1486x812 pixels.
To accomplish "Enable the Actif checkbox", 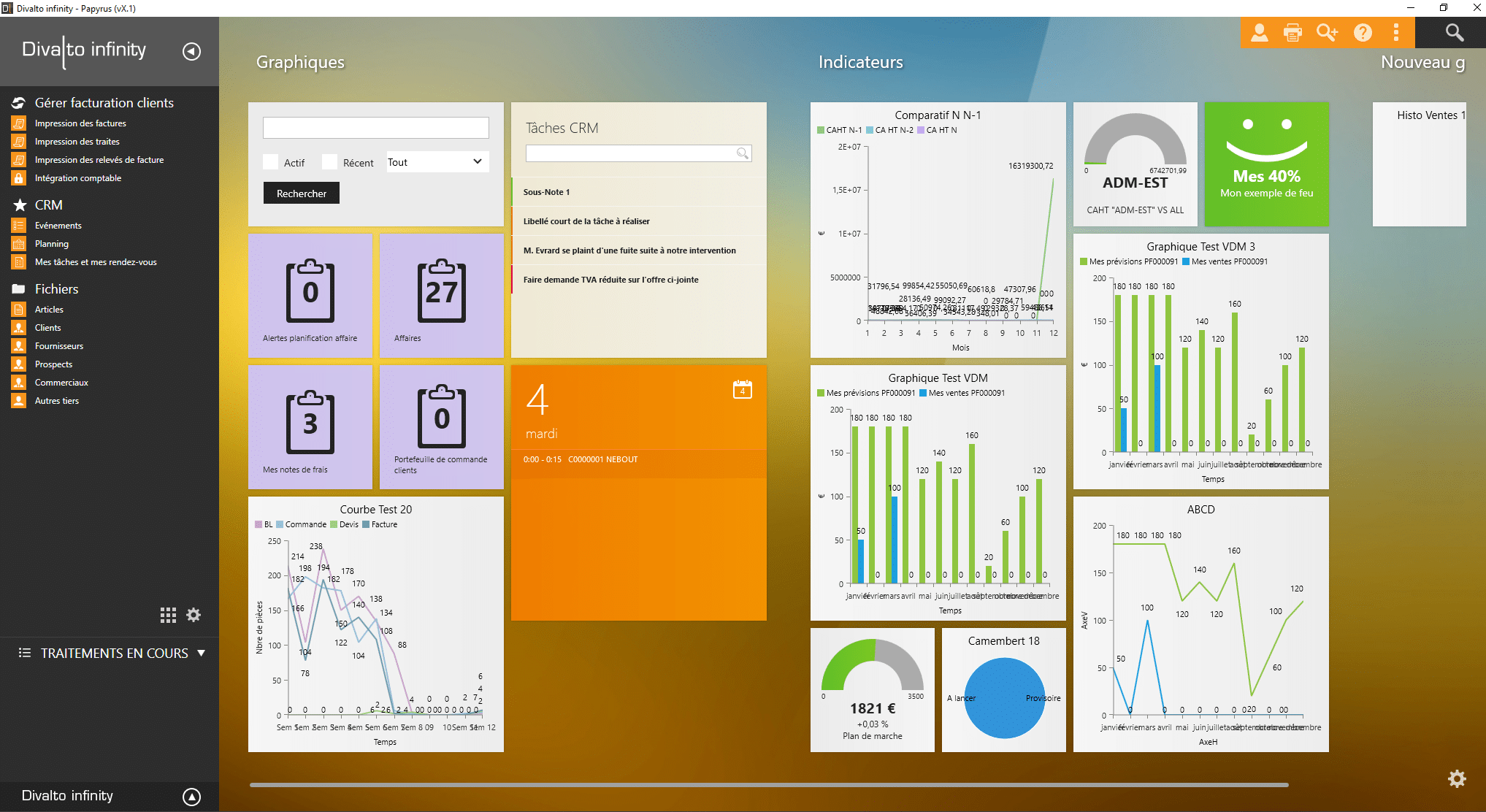I will coord(271,162).
